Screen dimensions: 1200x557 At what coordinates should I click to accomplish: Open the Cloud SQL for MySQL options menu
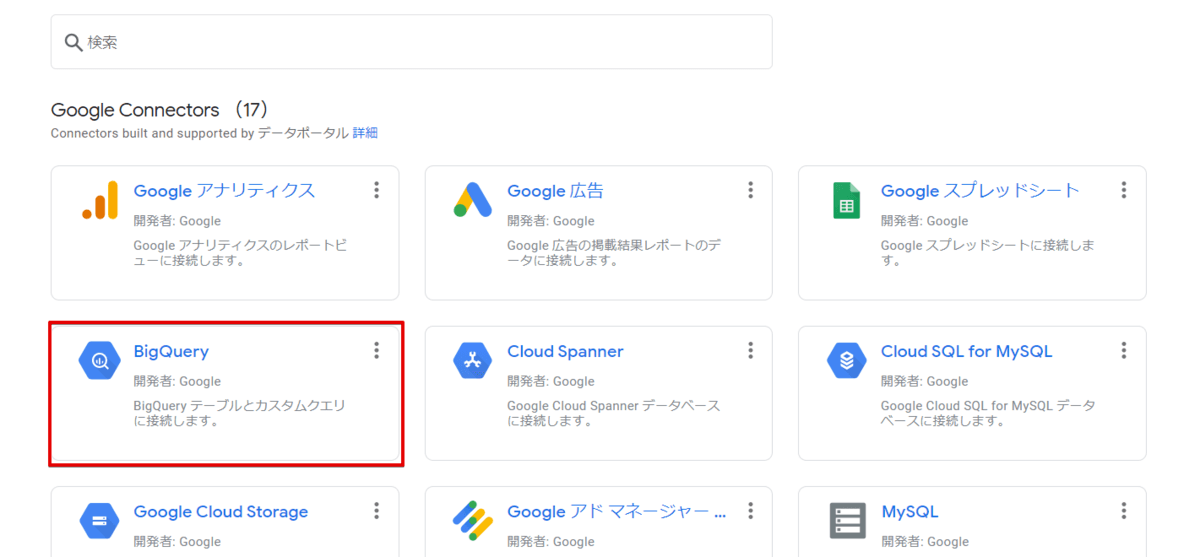tap(1124, 350)
